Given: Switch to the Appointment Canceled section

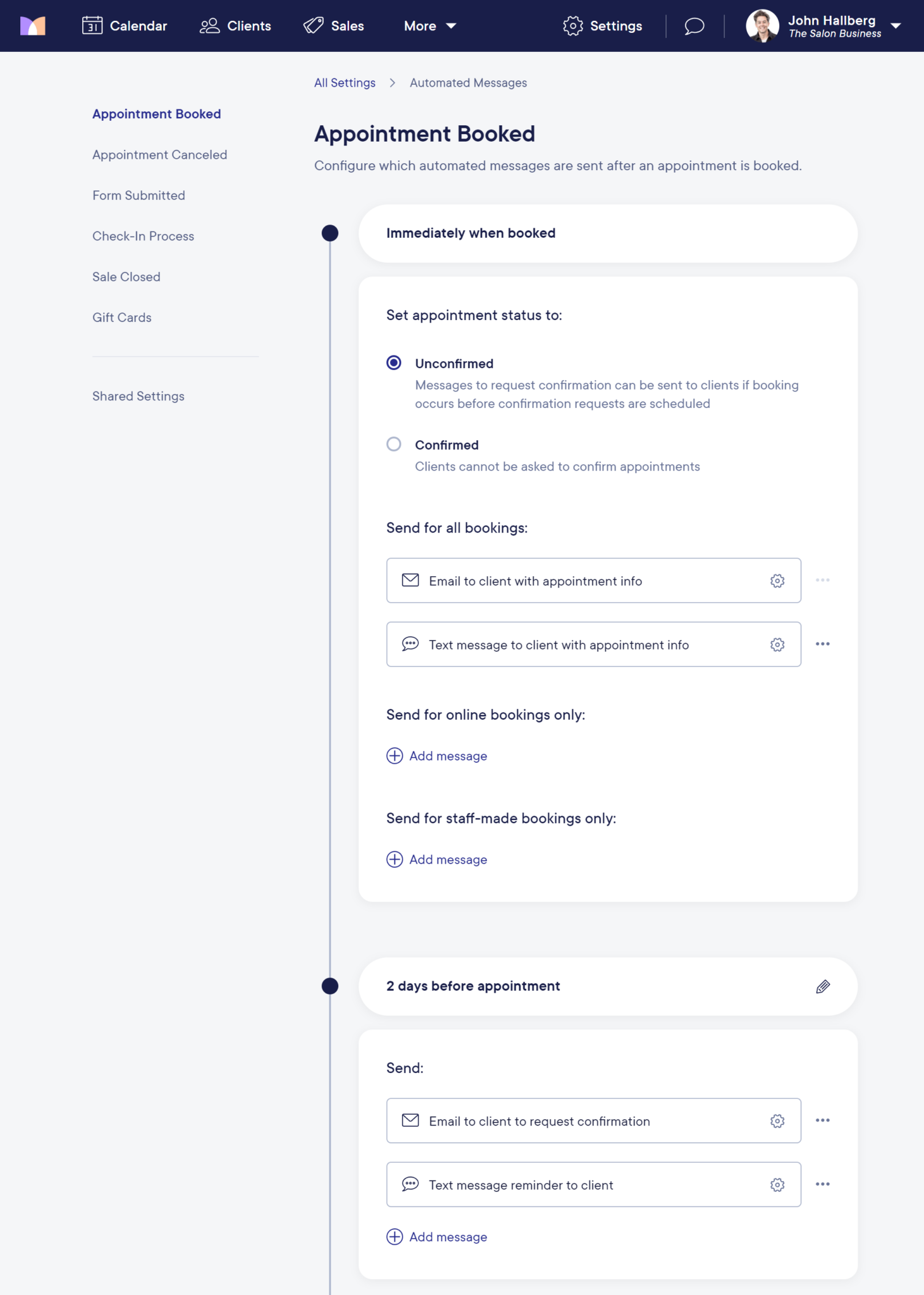Looking at the screenshot, I should coord(159,154).
